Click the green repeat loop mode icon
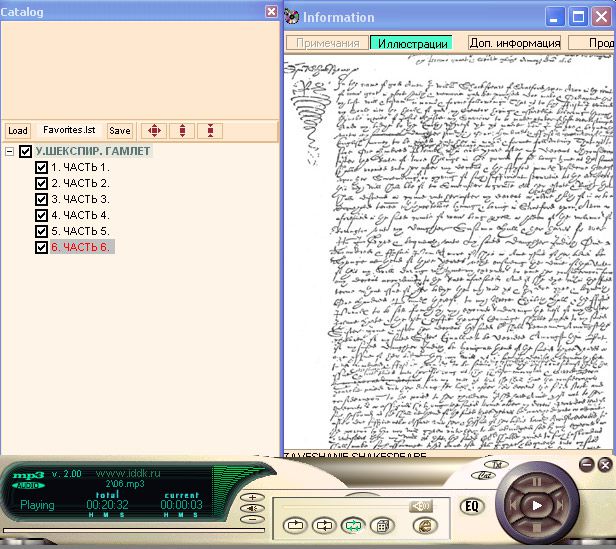The width and height of the screenshot is (616, 549). click(x=353, y=524)
